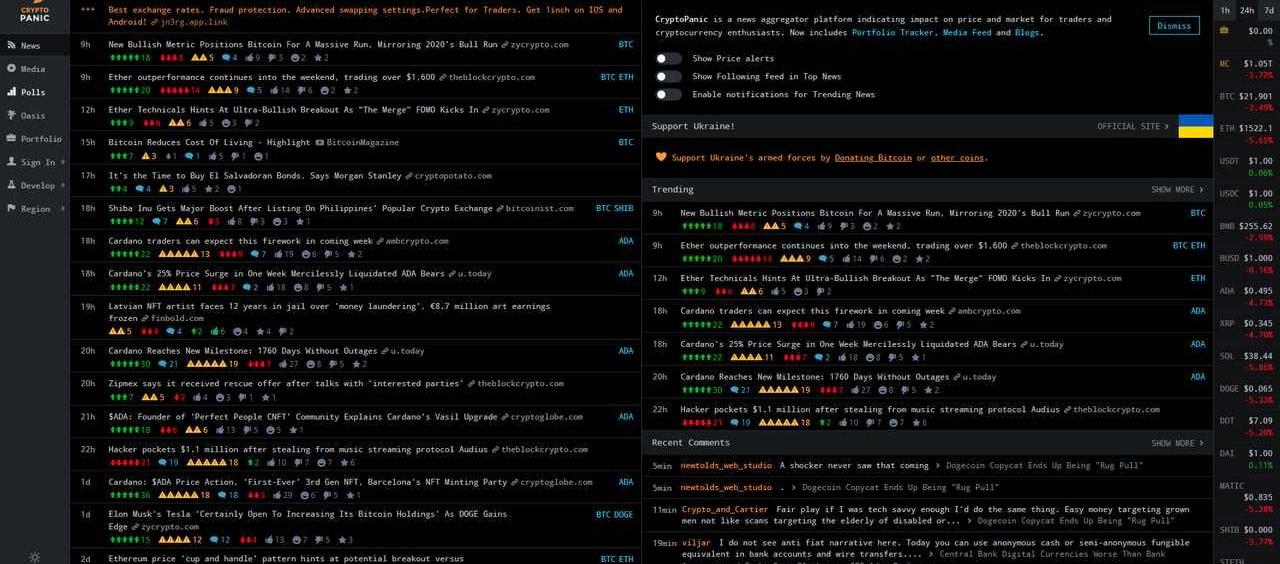
Task: Click the DOGE tag on Elon Musk's Tesla row
Action: pos(623,514)
